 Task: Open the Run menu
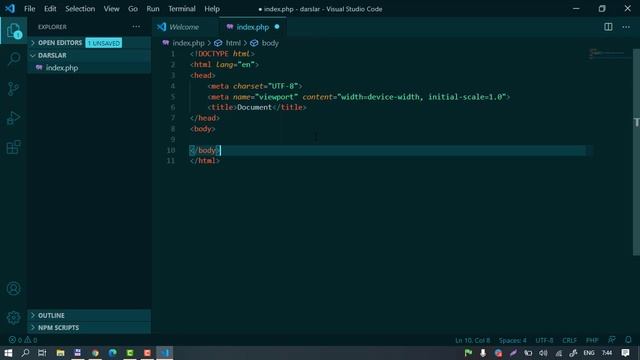point(153,9)
